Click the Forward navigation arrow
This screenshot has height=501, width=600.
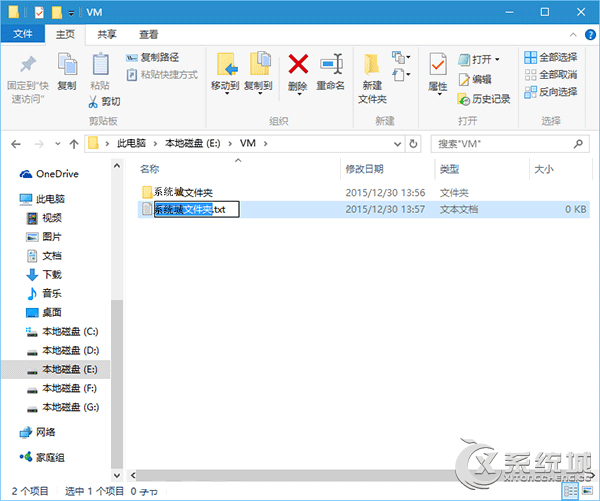(x=39, y=144)
